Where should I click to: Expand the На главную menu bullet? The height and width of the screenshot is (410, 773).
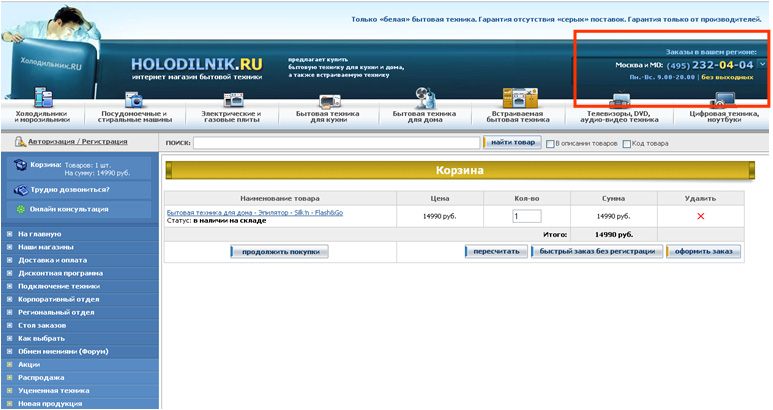(x=9, y=234)
